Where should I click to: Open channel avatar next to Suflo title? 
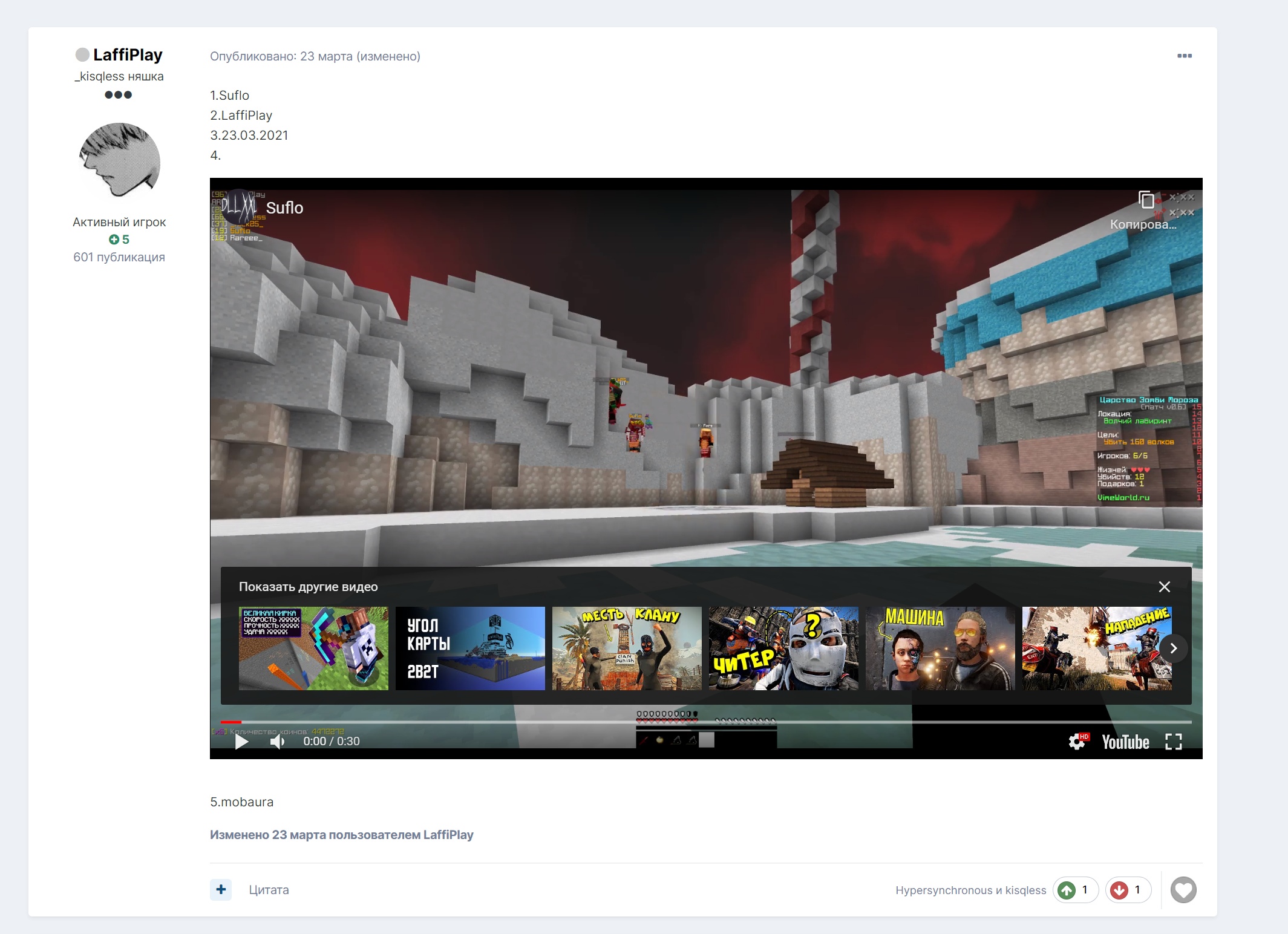(238, 207)
